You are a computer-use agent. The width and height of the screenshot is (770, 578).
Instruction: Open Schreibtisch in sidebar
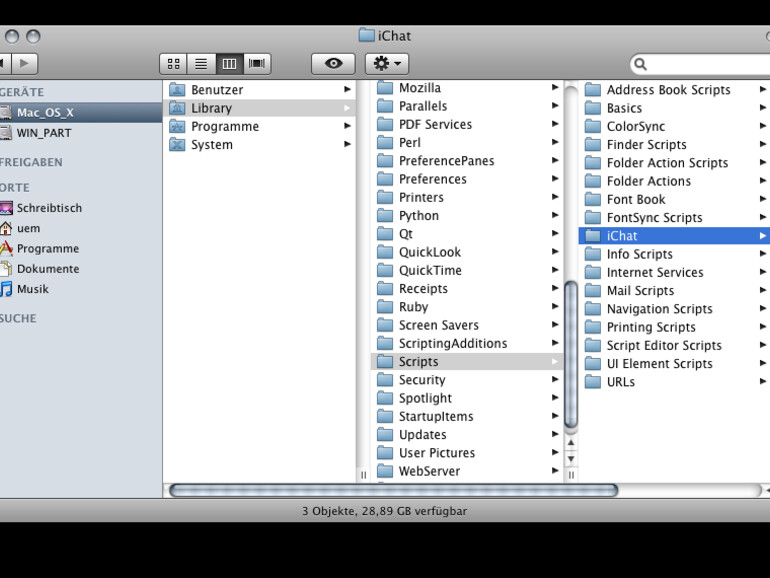coord(81,208)
